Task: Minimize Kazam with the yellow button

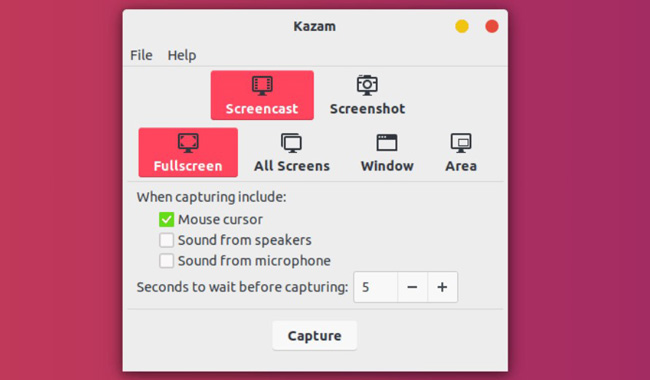Action: coord(462,27)
